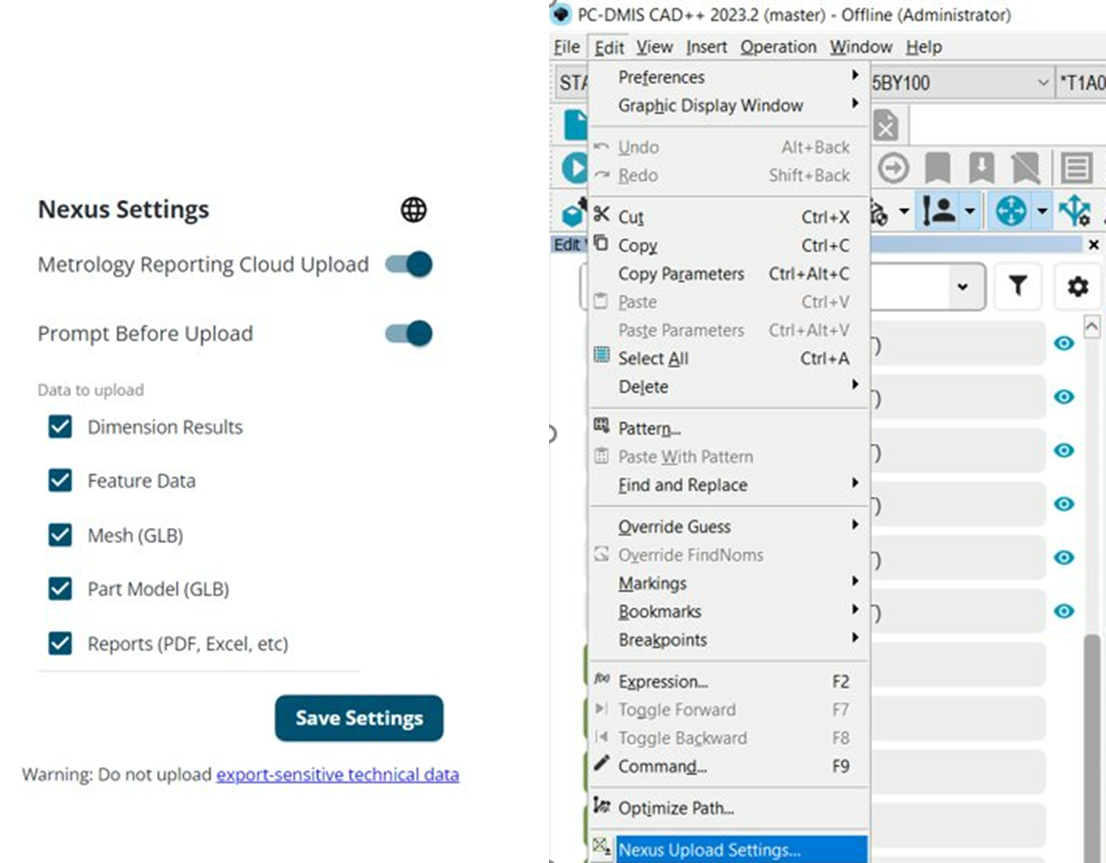Open dropdown arrow beside four-arrow circle icon
The height and width of the screenshot is (863, 1106).
coord(1042,210)
